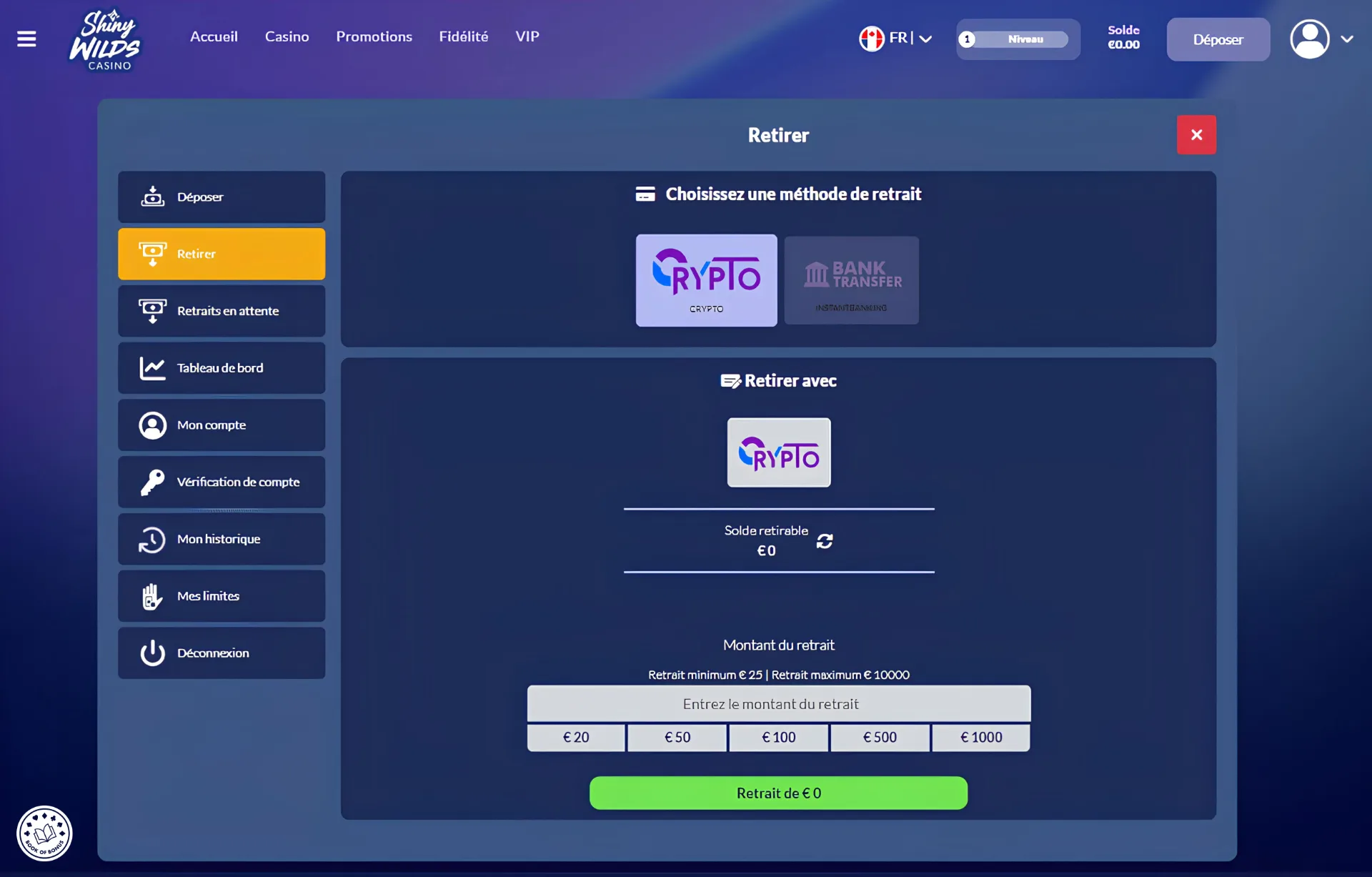Image resolution: width=1372 pixels, height=877 pixels.
Task: Close the Retirer dialog
Action: click(1196, 134)
